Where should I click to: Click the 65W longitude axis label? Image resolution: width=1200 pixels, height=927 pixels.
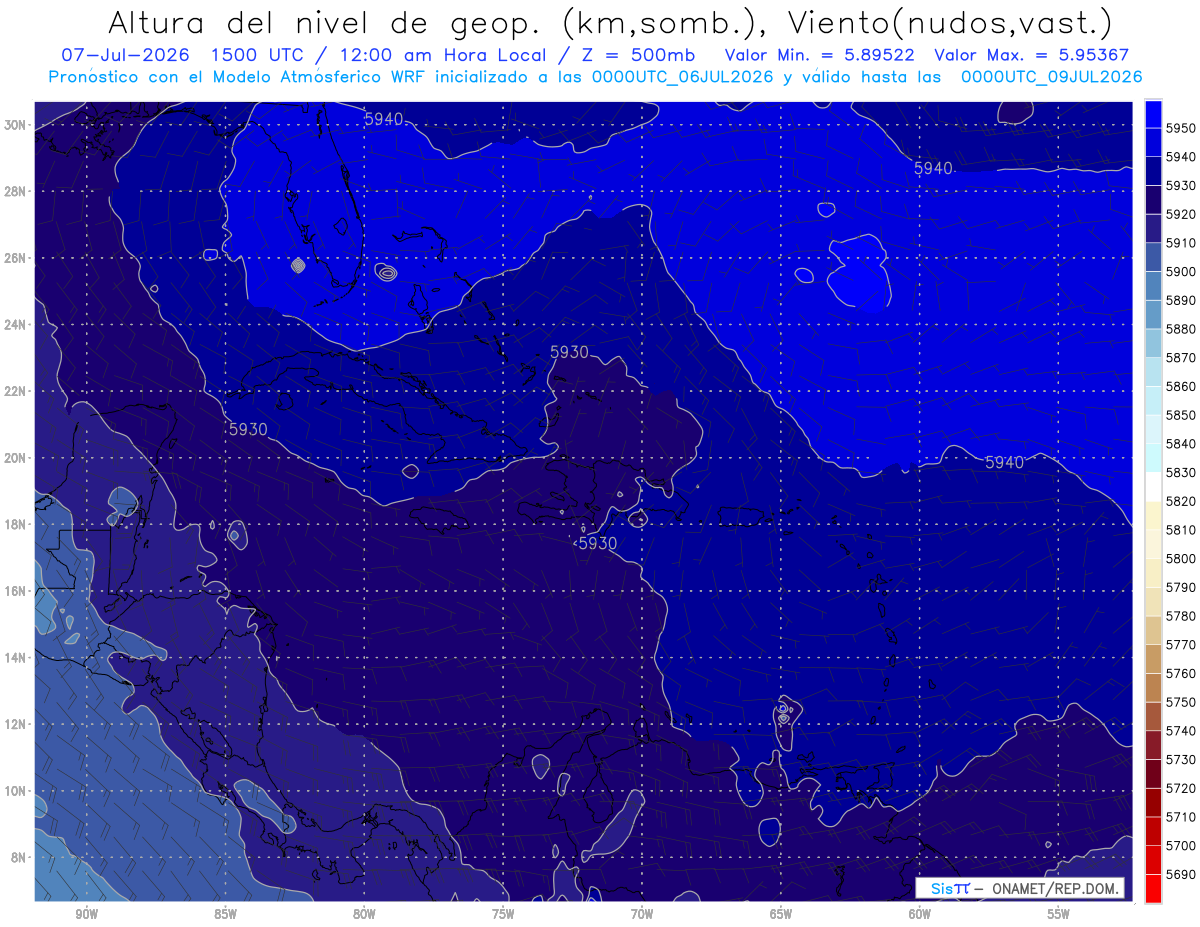781,914
